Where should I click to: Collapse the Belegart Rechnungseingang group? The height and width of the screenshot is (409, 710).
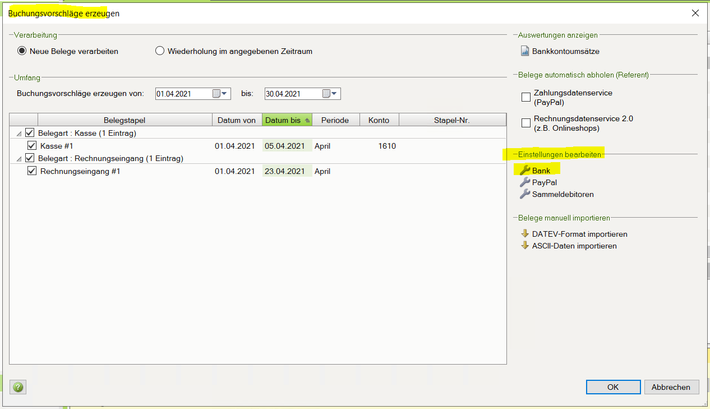click(17, 159)
